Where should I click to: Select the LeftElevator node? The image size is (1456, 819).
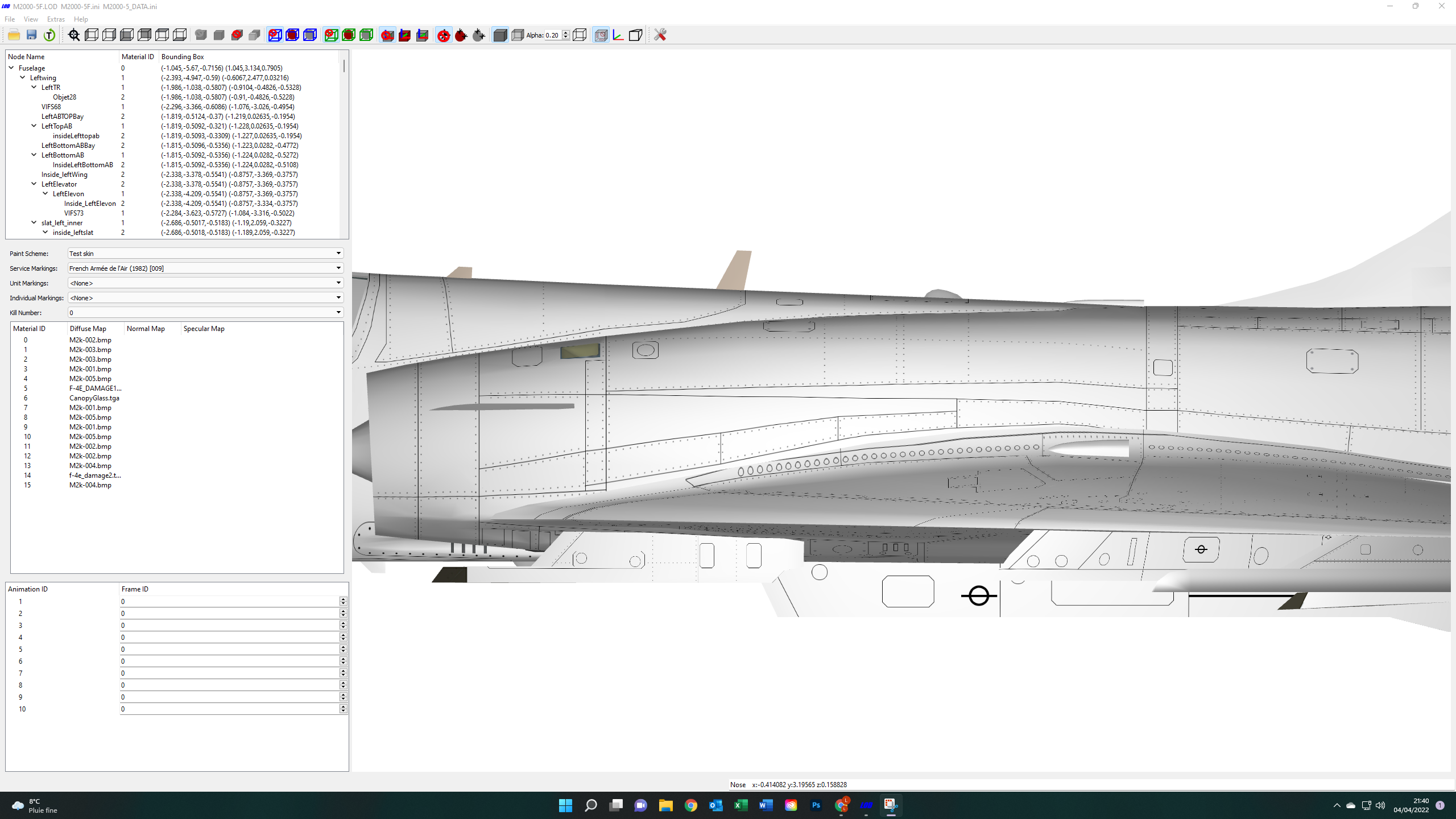pyautogui.click(x=59, y=184)
